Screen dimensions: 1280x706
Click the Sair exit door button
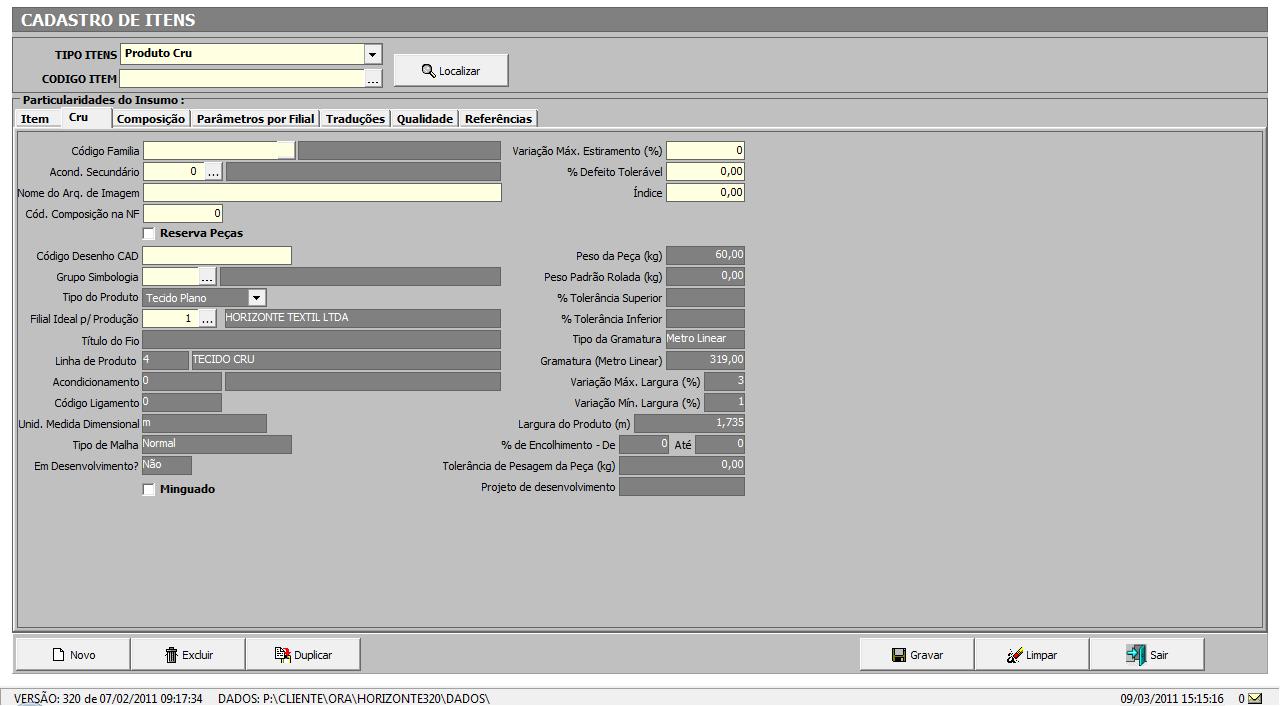tap(1147, 655)
